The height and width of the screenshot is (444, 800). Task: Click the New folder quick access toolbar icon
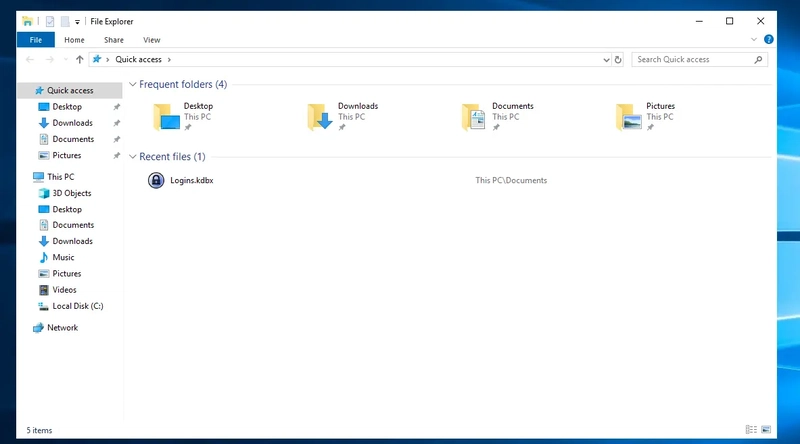pos(65,21)
